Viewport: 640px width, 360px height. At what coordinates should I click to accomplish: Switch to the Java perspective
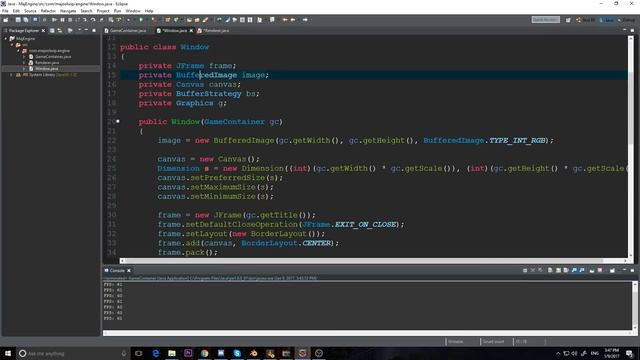point(607,20)
